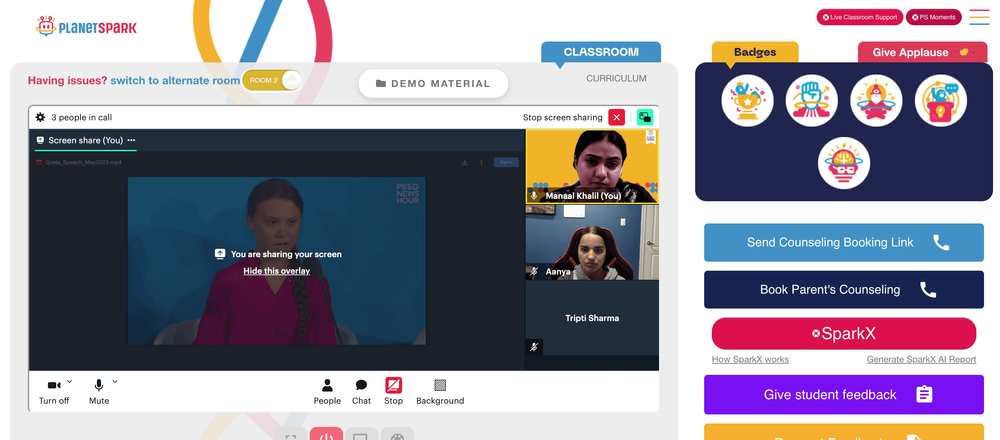Switch to the CLASSROOM tab
1000x440 pixels.
(601, 52)
